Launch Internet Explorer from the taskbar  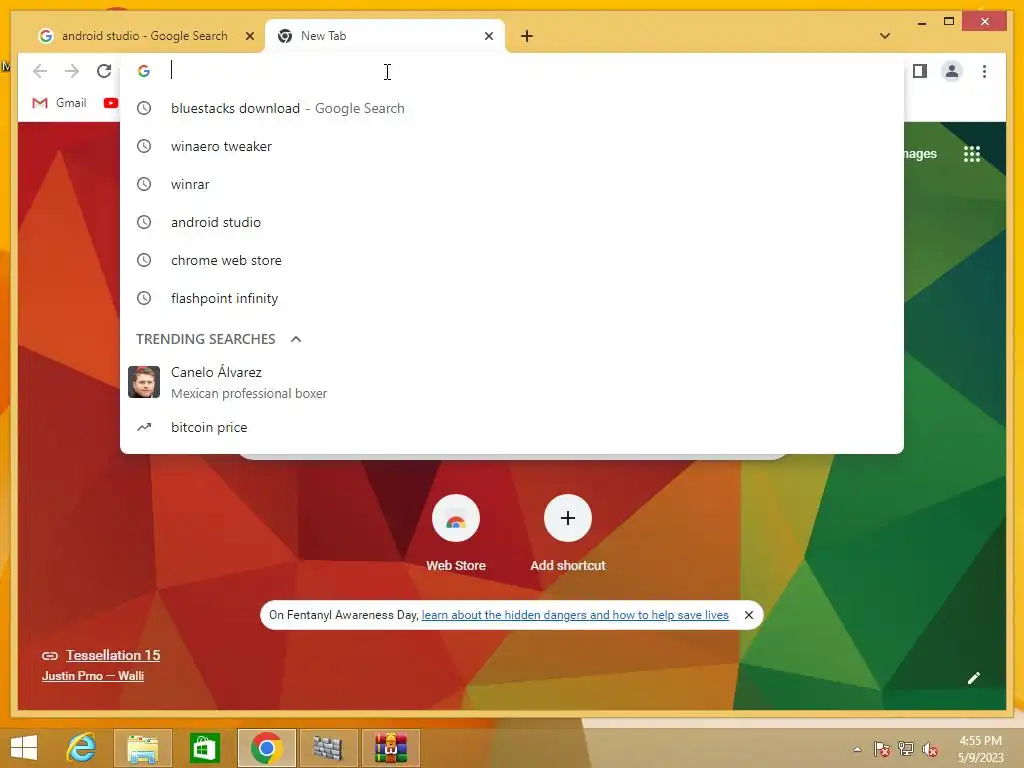tap(82, 748)
